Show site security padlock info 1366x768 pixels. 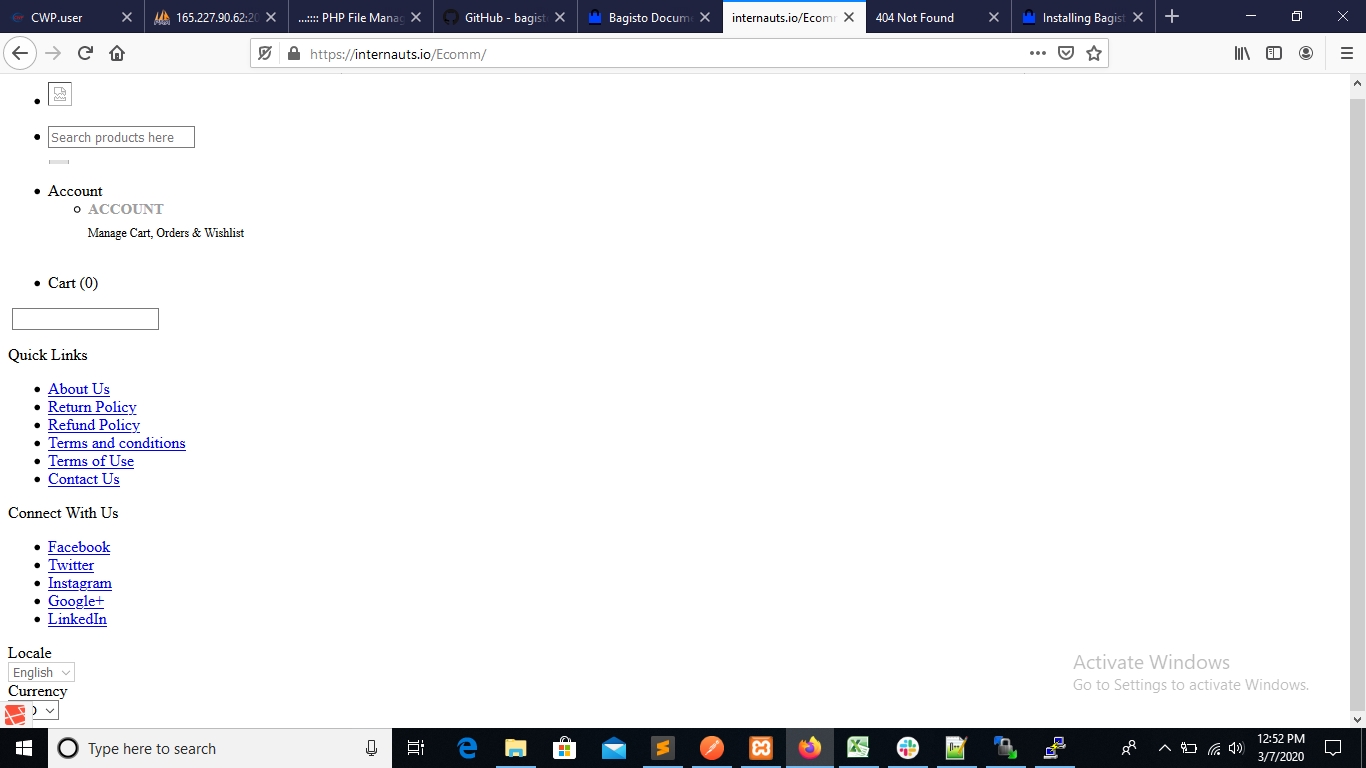pos(293,54)
